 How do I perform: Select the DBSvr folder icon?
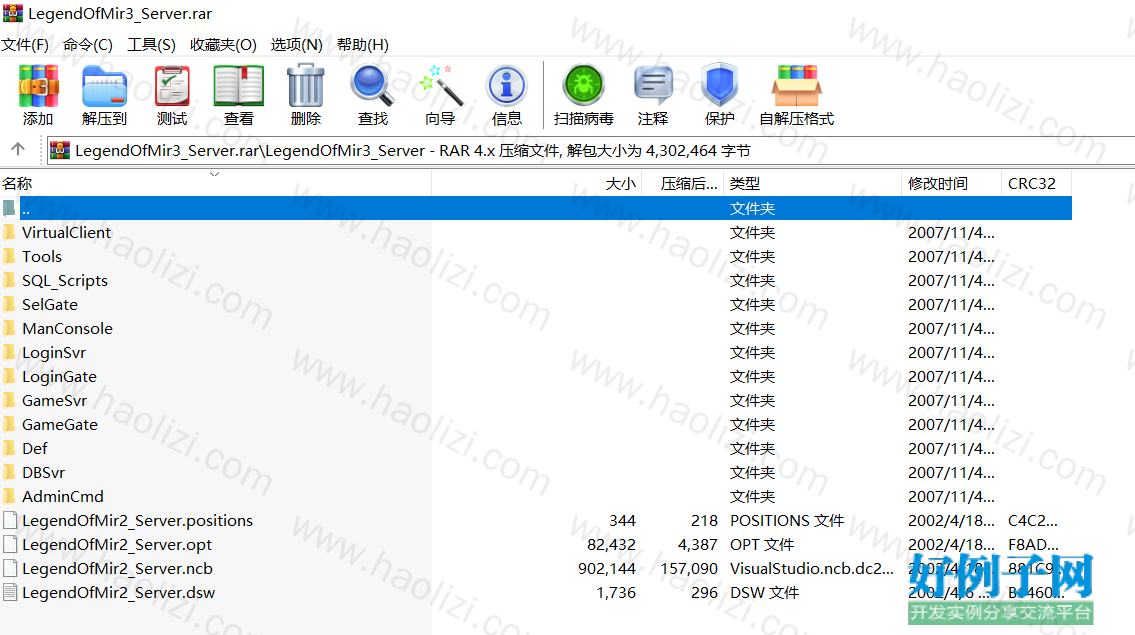coord(9,473)
